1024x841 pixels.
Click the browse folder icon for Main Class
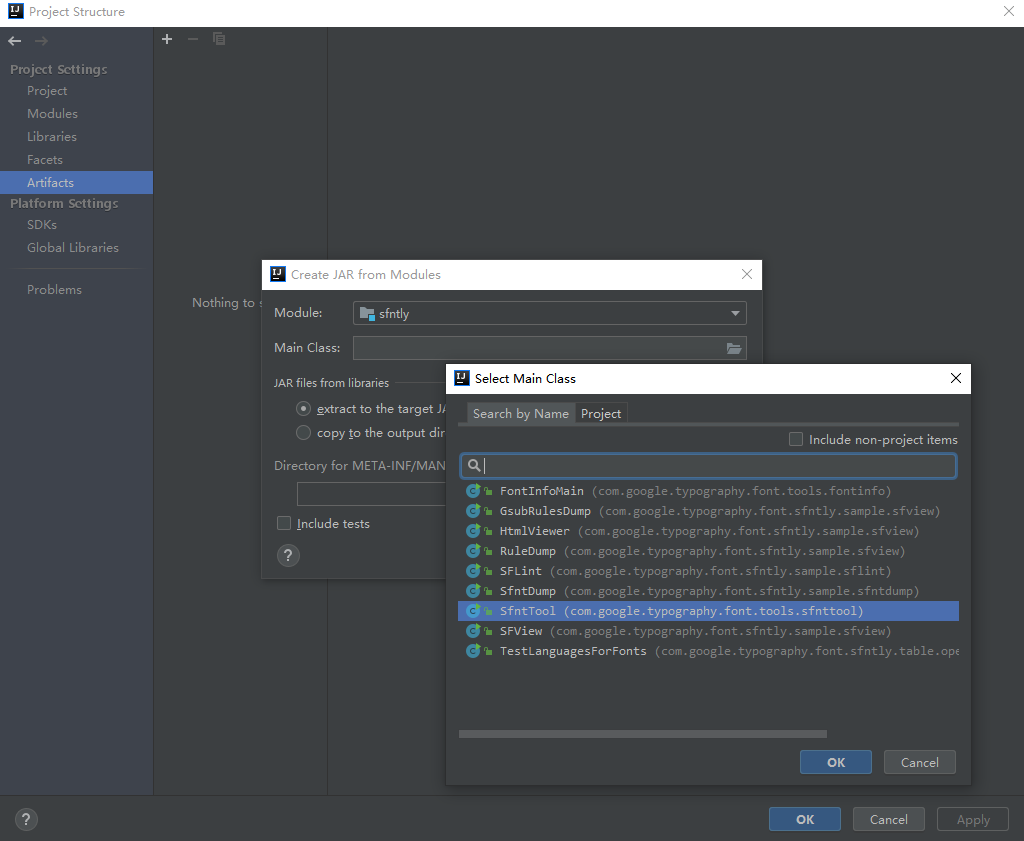pos(734,348)
